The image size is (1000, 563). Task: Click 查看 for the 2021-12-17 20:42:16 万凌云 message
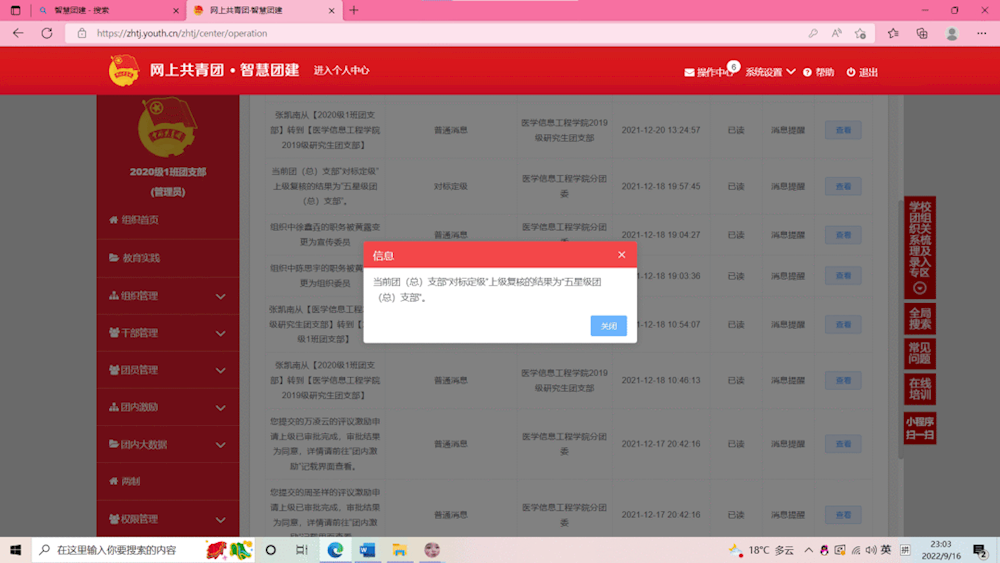point(843,444)
